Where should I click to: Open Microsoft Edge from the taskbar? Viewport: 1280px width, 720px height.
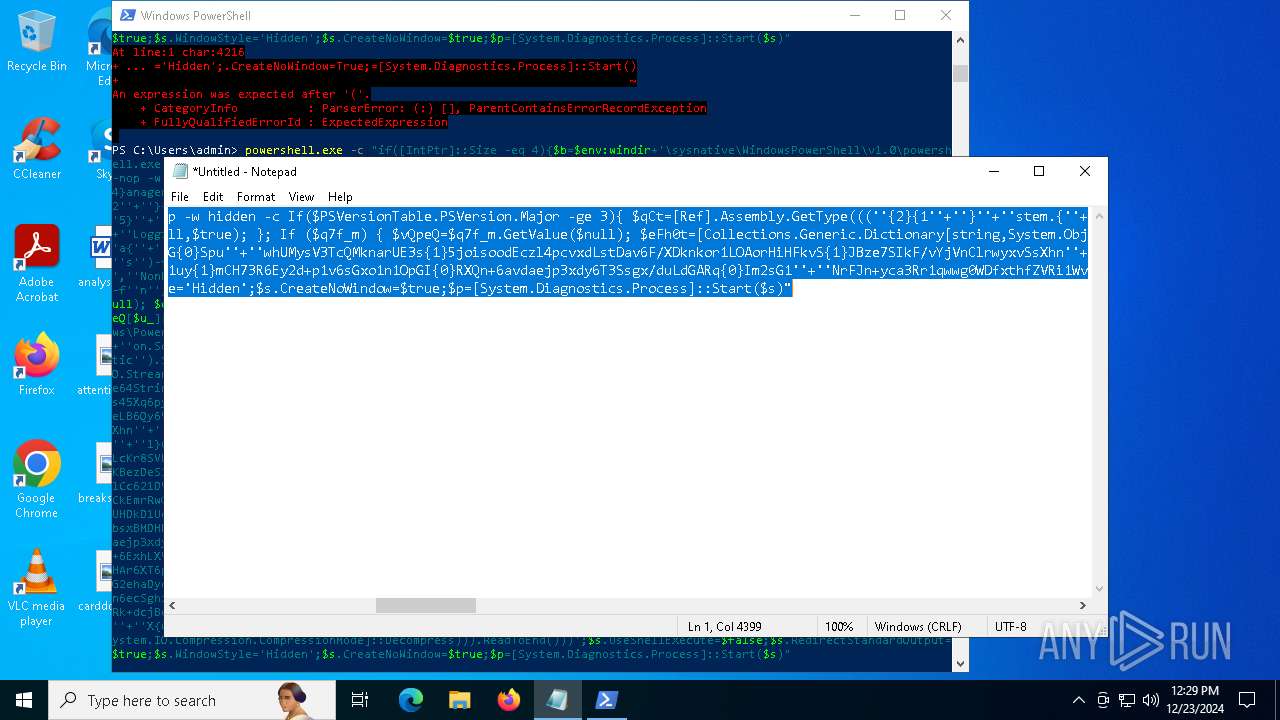[x=411, y=700]
